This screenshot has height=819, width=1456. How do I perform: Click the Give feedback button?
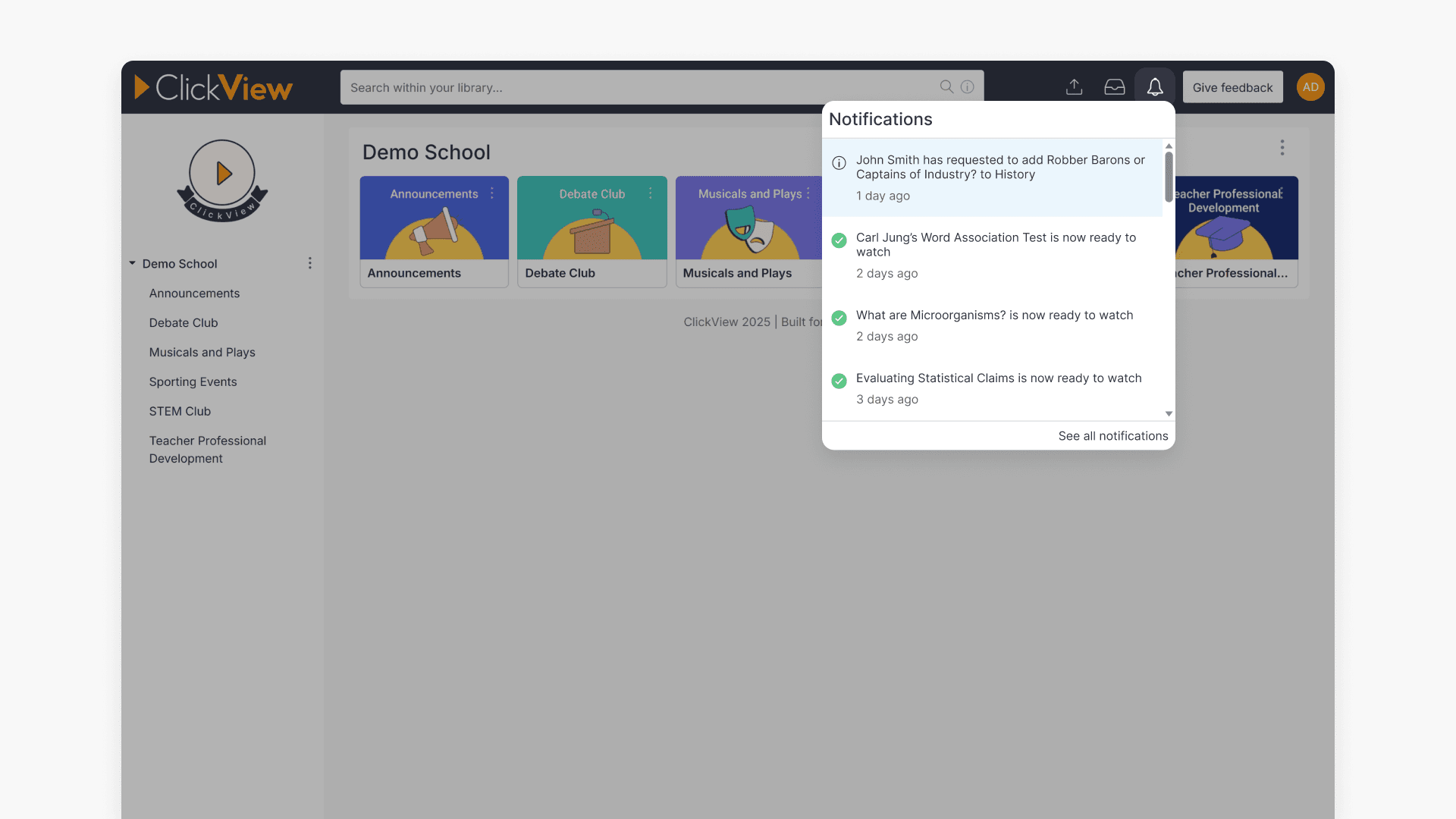pos(1232,86)
